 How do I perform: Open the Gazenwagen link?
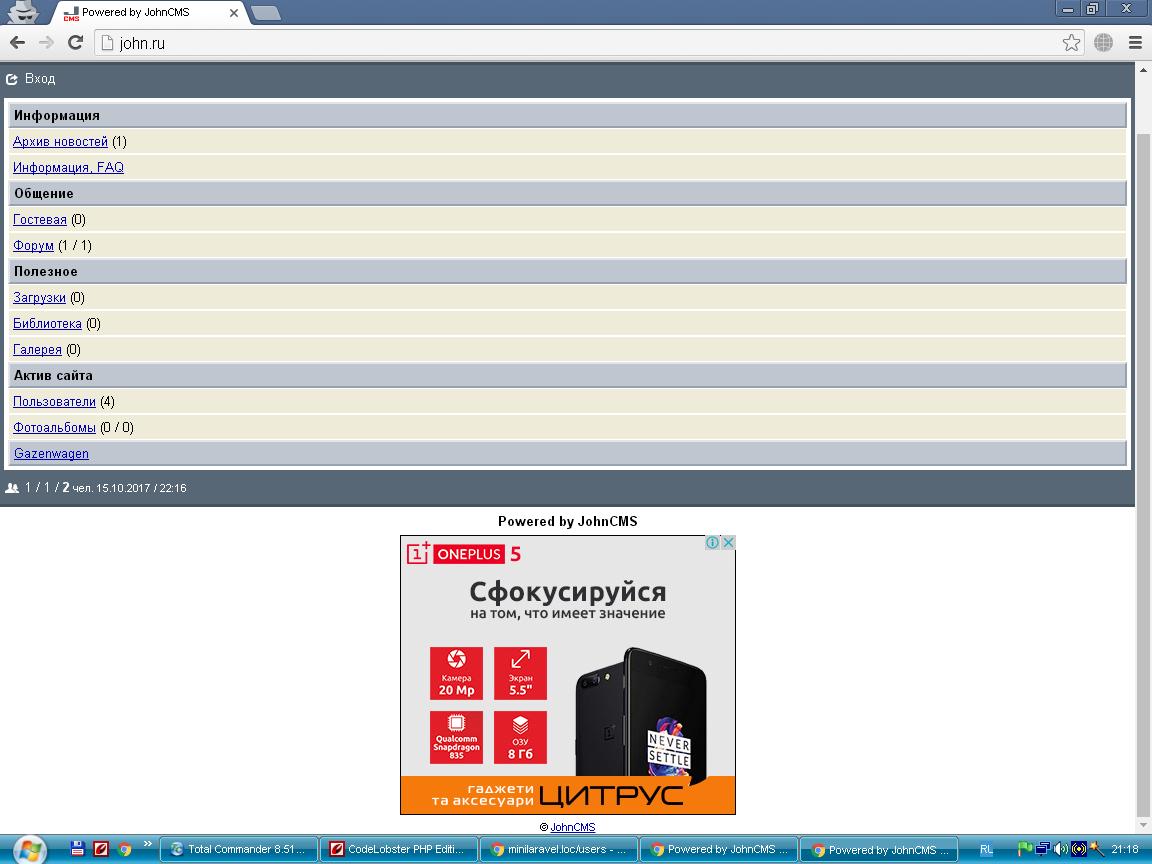coord(51,453)
